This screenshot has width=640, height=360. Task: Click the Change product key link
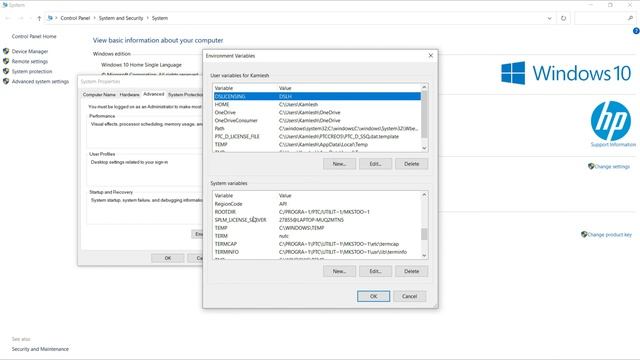point(609,235)
